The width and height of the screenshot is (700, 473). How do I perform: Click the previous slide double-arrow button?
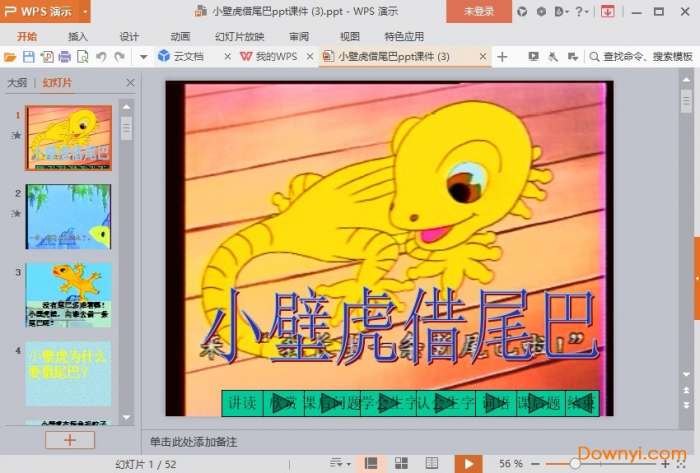pos(686,390)
